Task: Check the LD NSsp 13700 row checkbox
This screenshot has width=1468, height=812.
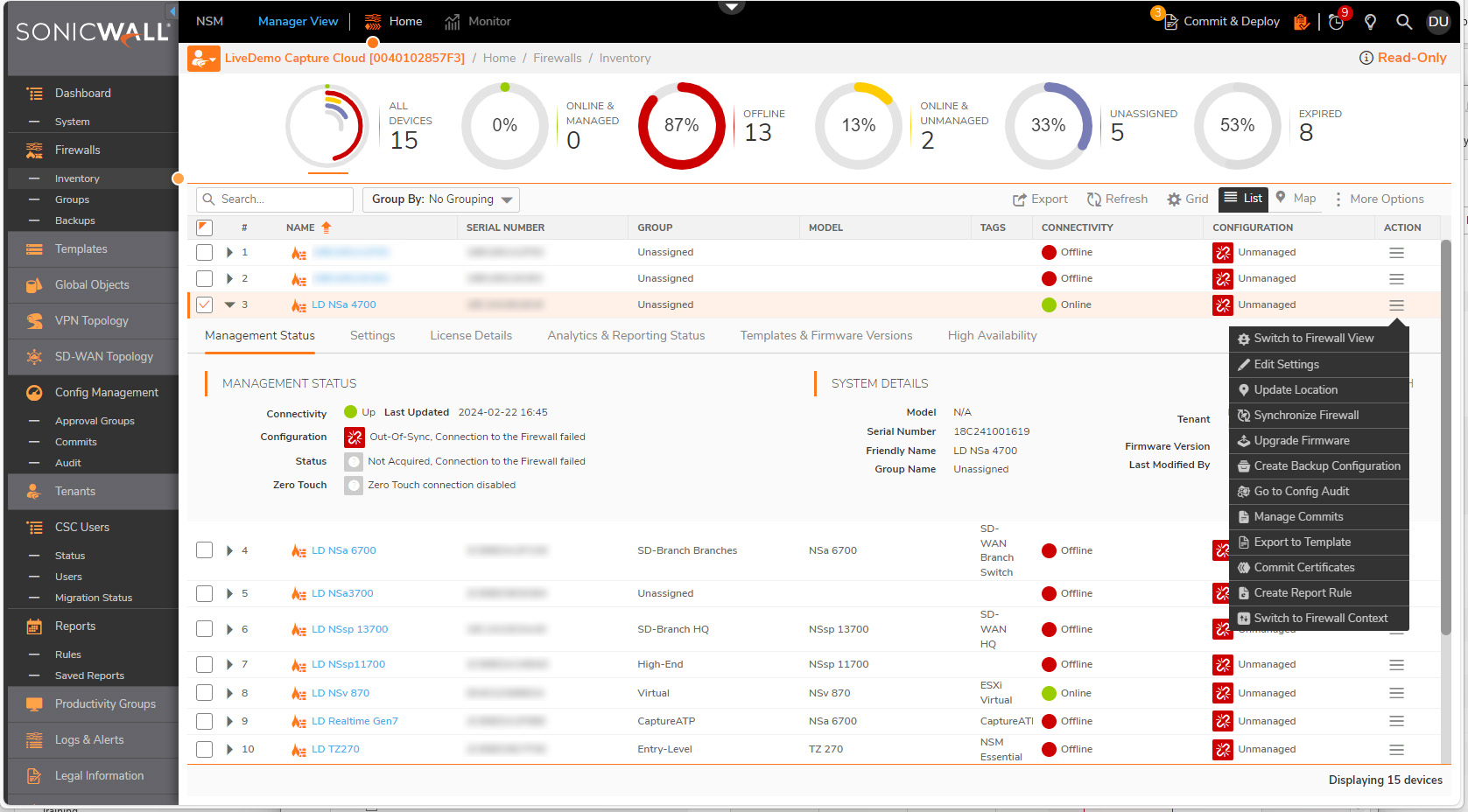Action: tap(204, 629)
